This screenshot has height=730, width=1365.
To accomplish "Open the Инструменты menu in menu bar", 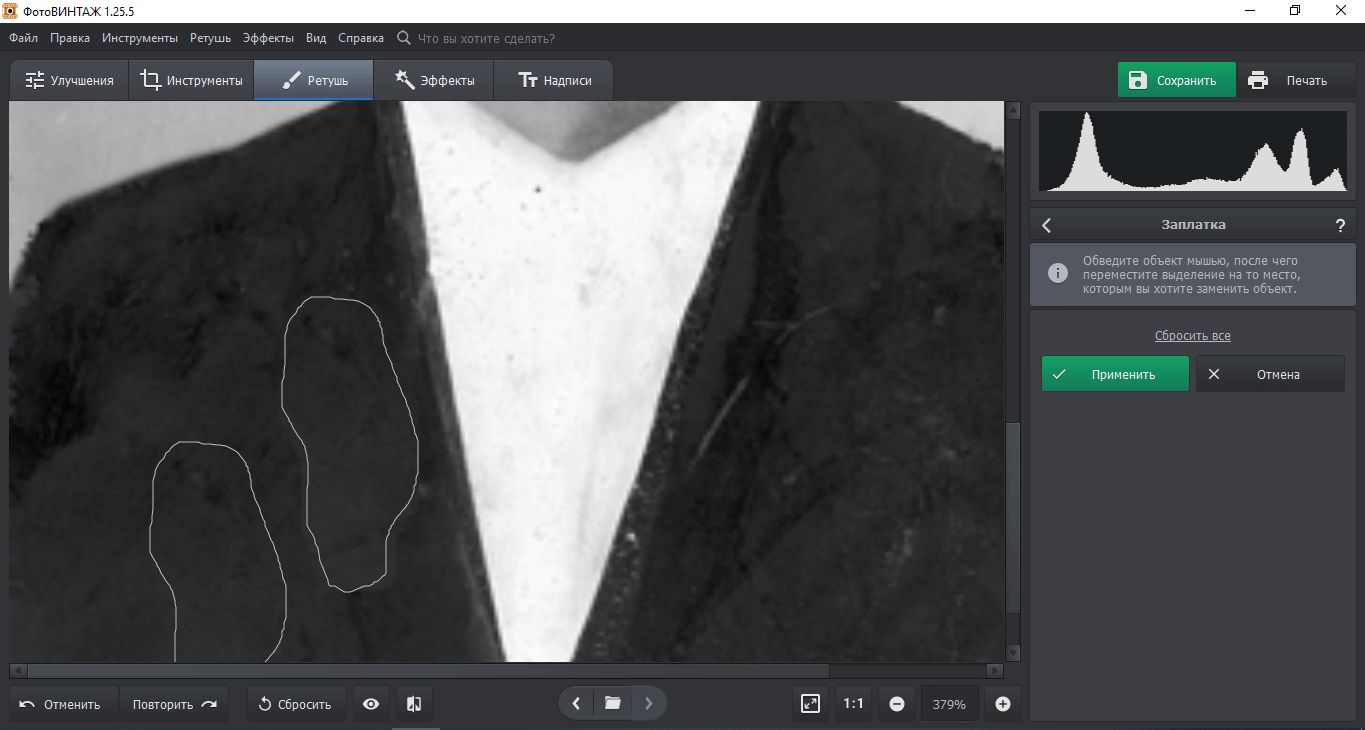I will (140, 38).
